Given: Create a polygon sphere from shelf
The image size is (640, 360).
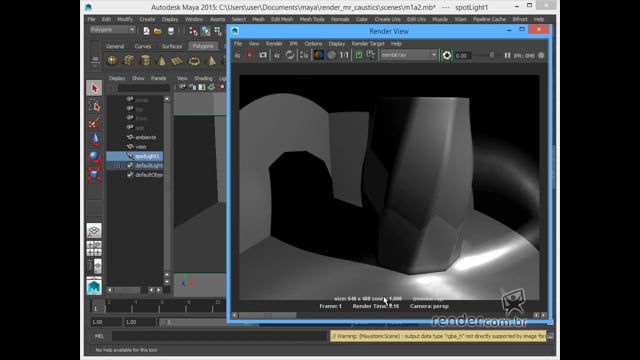Looking at the screenshot, I should pos(112,61).
